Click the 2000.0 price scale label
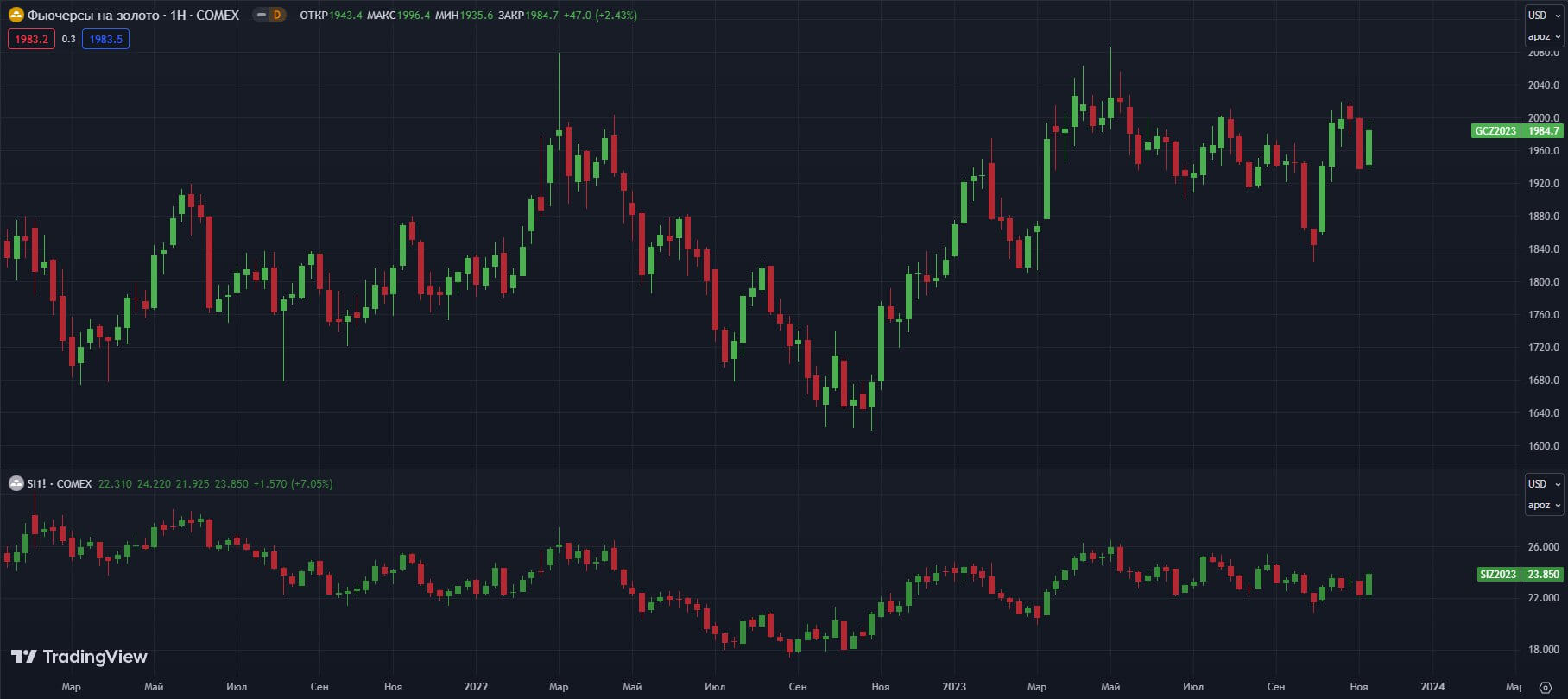 coord(1544,117)
